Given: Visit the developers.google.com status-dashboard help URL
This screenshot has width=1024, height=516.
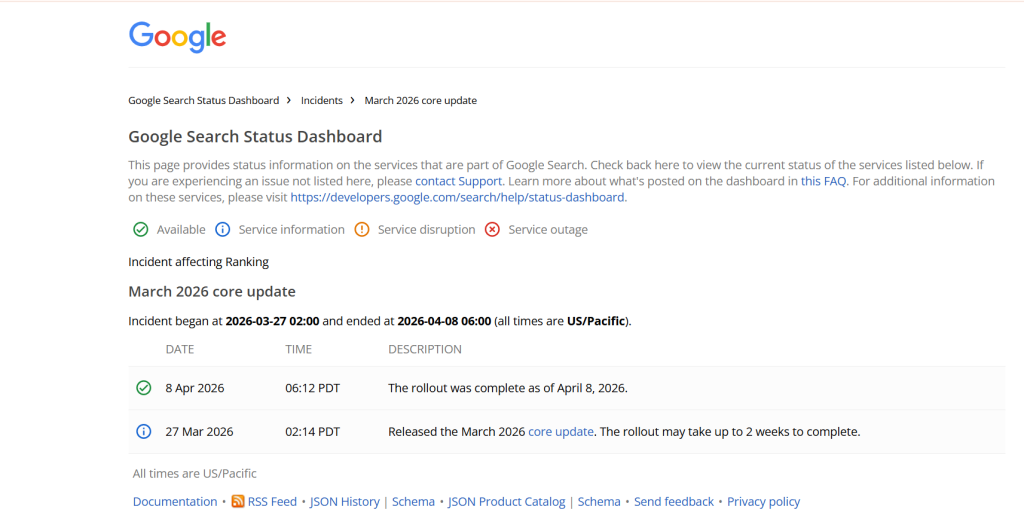Looking at the screenshot, I should pyautogui.click(x=457, y=198).
